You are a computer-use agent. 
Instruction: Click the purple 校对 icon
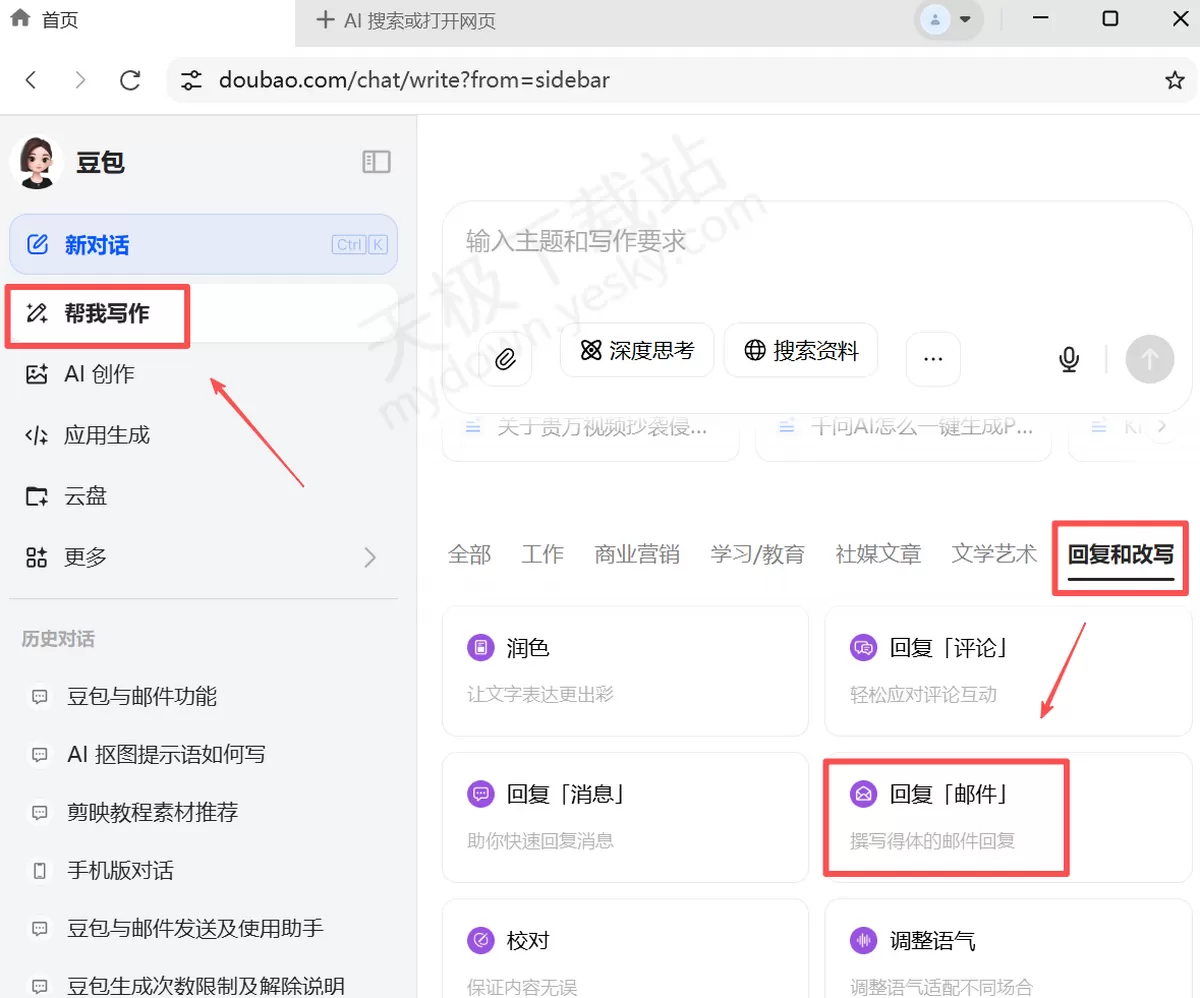(481, 941)
